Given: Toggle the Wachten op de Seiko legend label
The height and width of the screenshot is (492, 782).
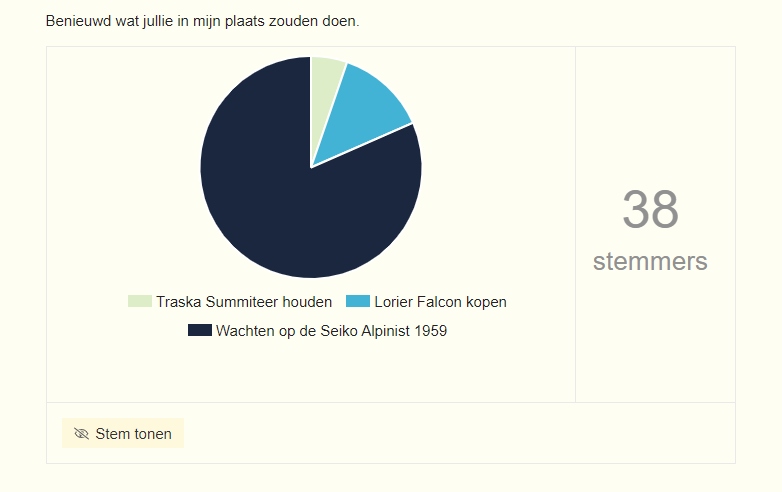Looking at the screenshot, I should [x=330, y=331].
